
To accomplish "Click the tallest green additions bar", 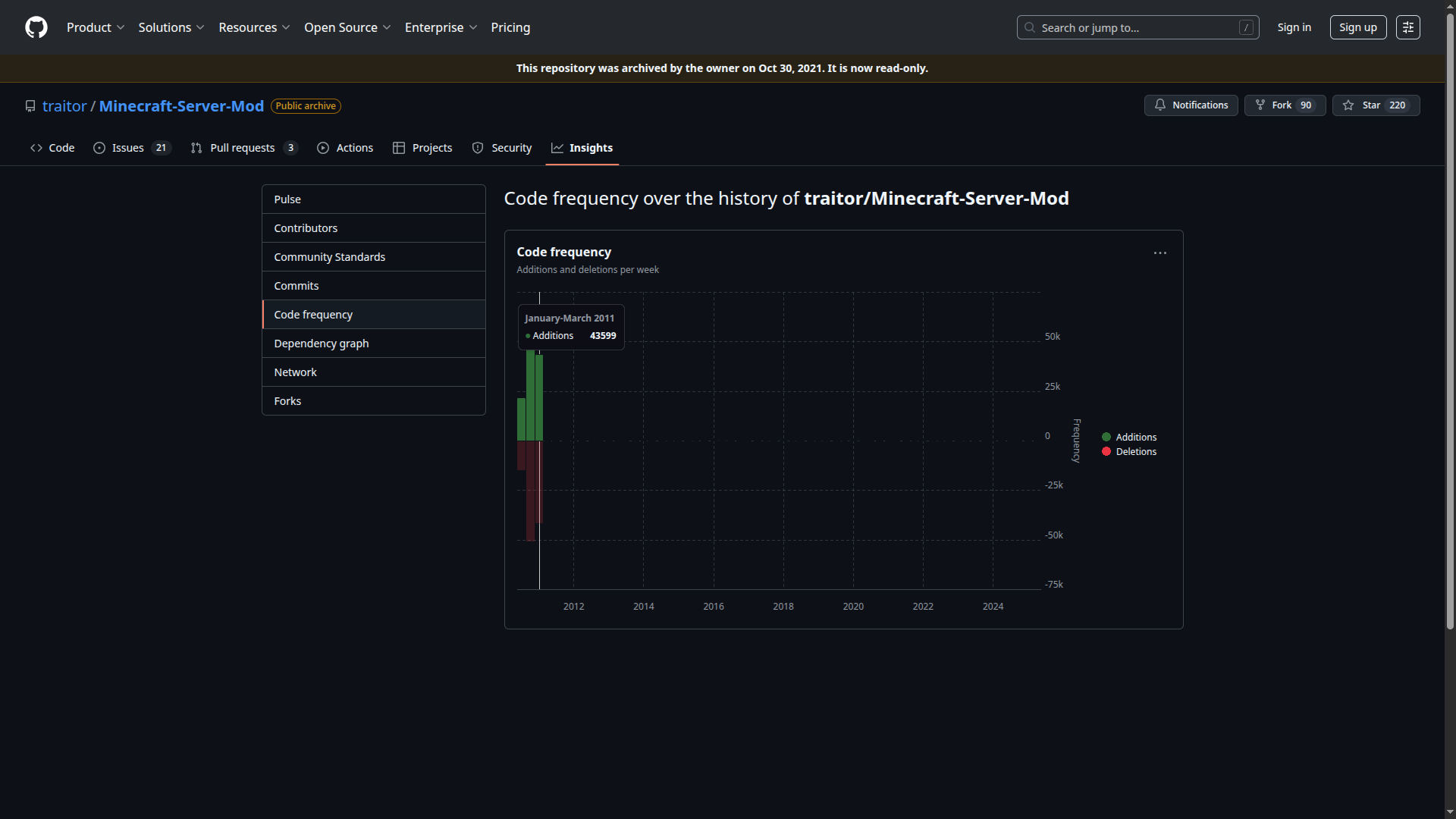I will click(531, 394).
